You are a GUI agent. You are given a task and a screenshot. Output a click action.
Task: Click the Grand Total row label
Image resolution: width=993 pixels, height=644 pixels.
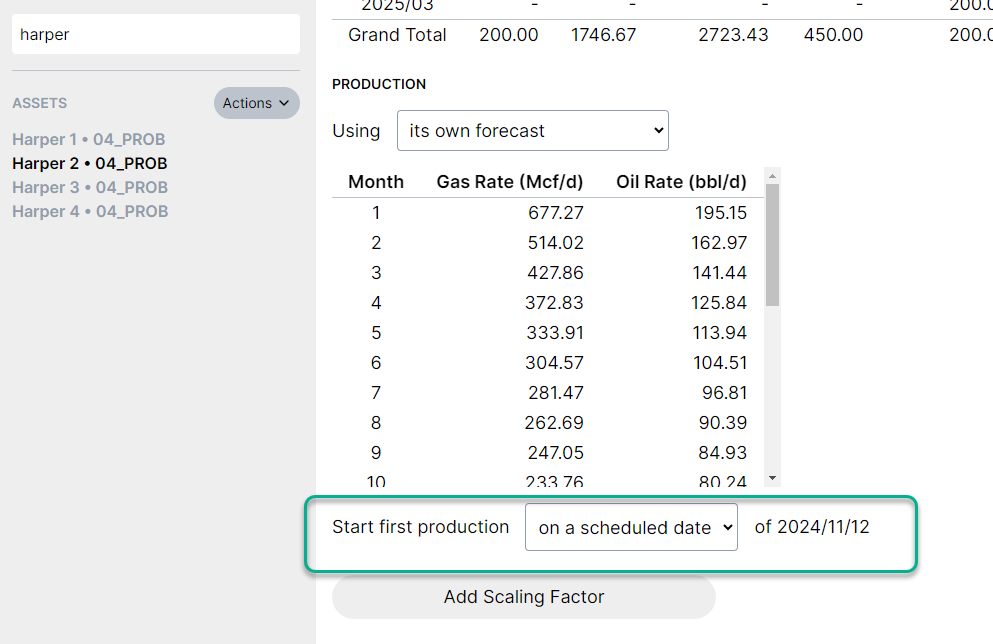(397, 35)
